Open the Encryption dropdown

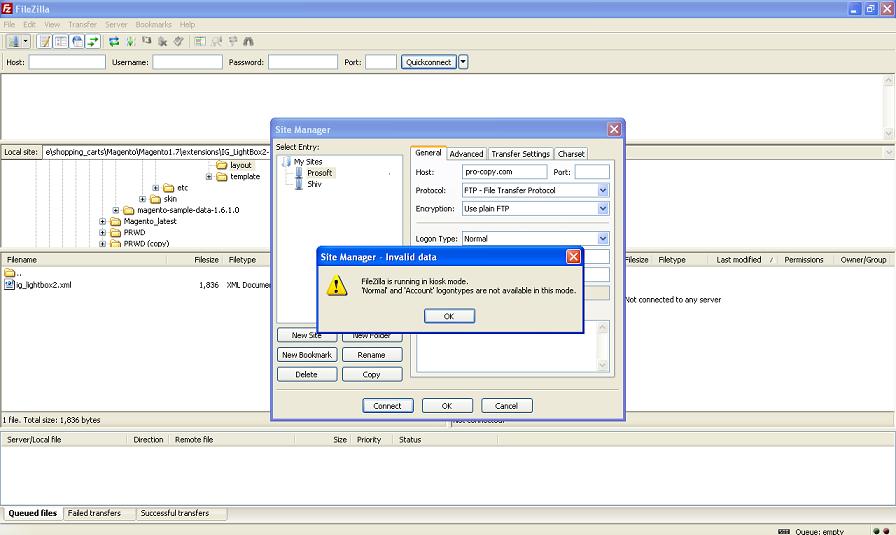coord(603,209)
